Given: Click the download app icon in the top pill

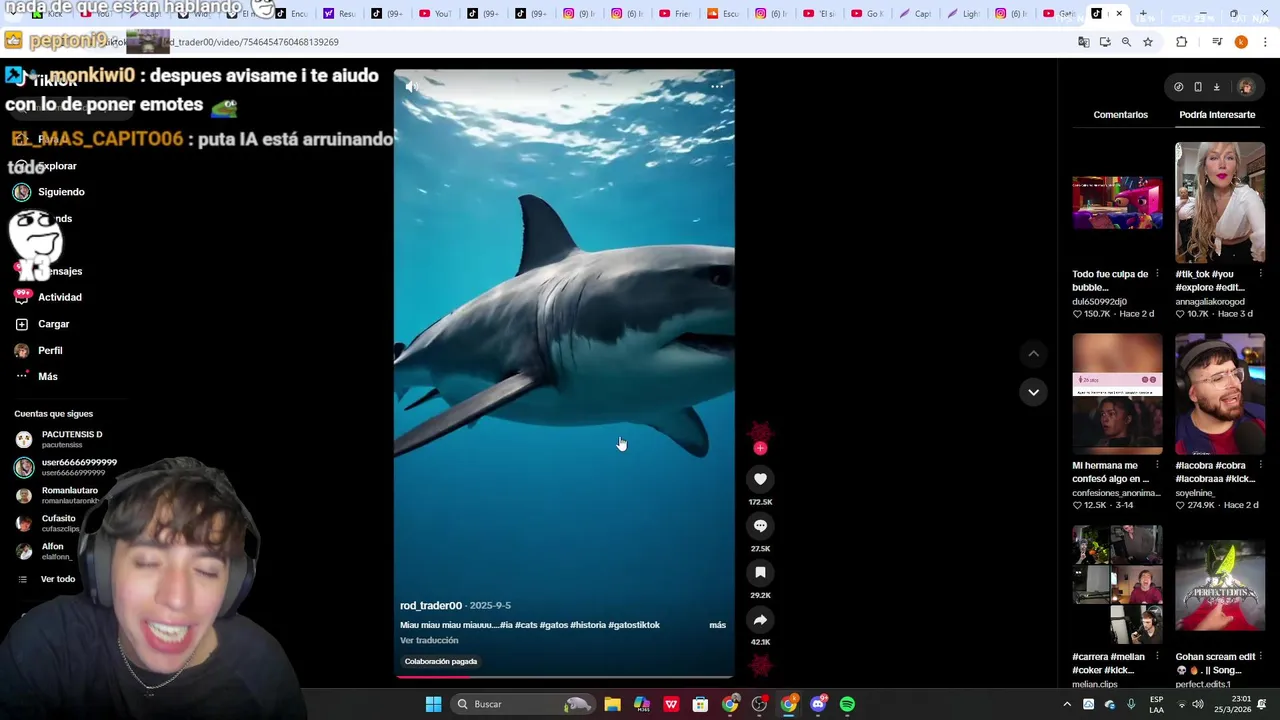Looking at the screenshot, I should point(1217,87).
